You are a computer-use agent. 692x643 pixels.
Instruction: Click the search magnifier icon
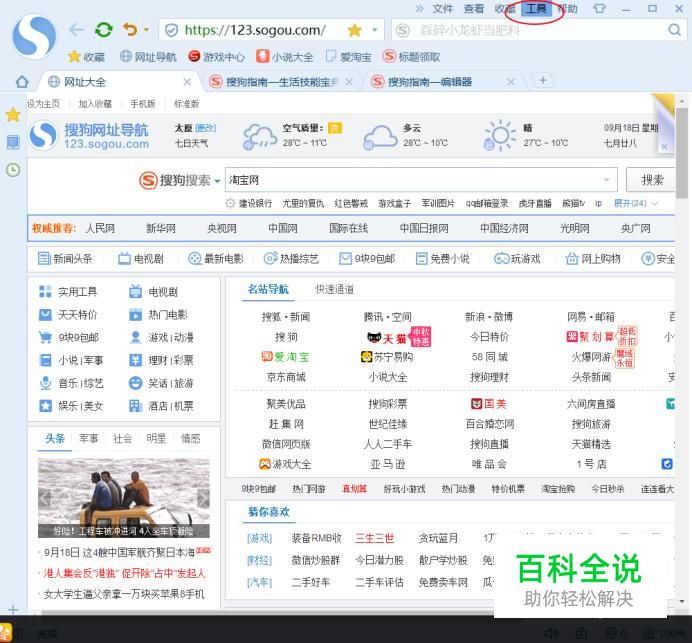point(674,30)
